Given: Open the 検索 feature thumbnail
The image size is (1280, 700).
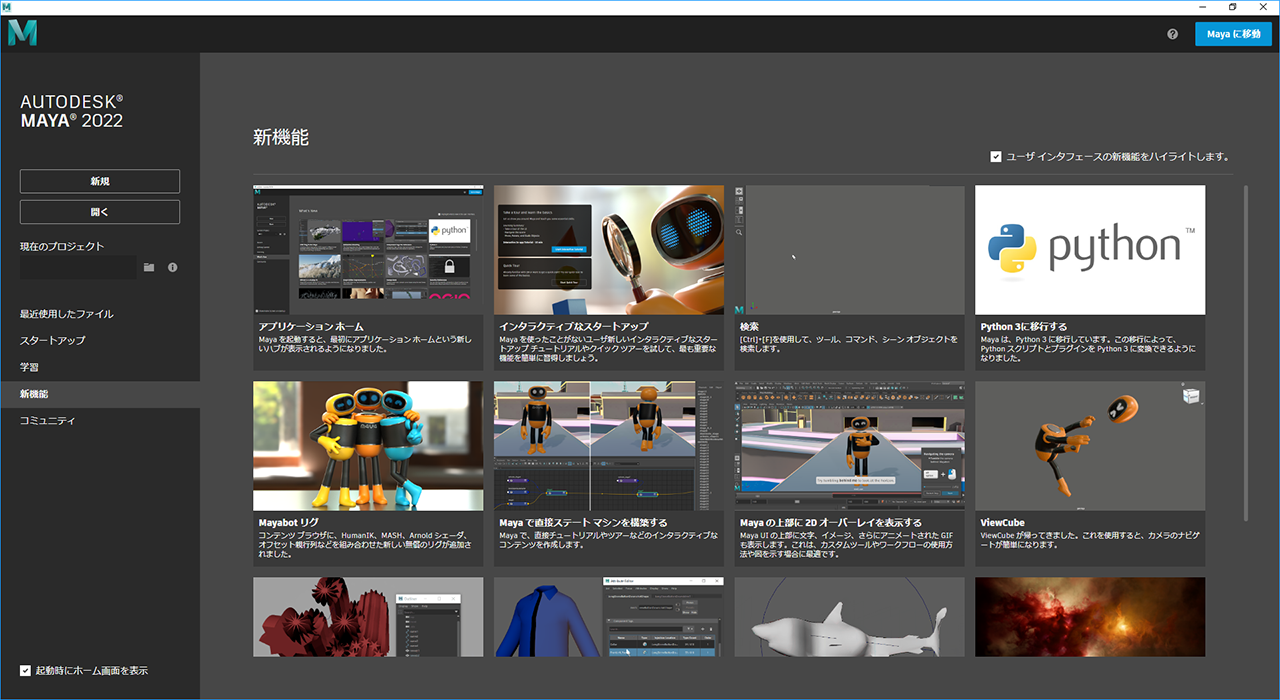Looking at the screenshot, I should [849, 250].
